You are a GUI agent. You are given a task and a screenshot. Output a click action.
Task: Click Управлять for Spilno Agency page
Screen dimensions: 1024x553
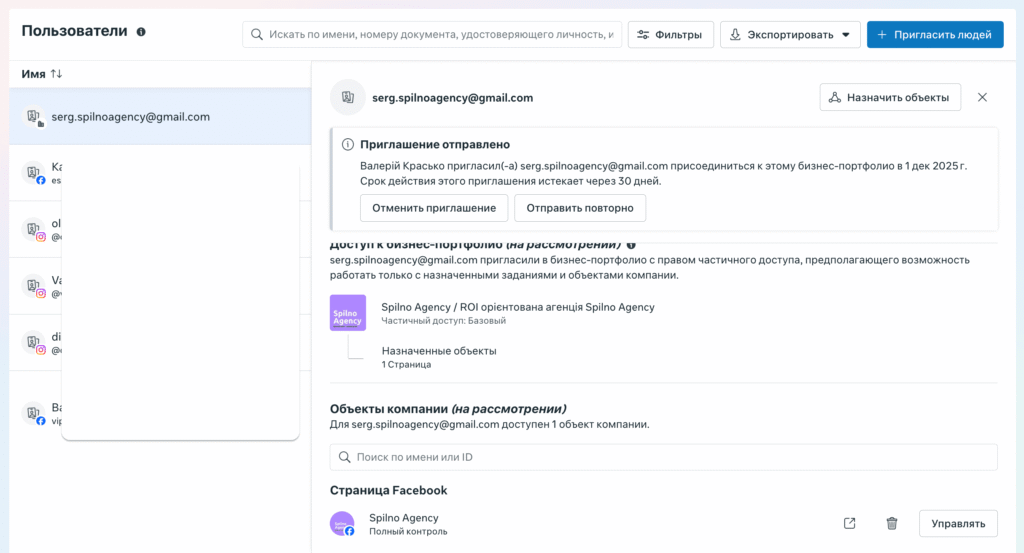[957, 523]
